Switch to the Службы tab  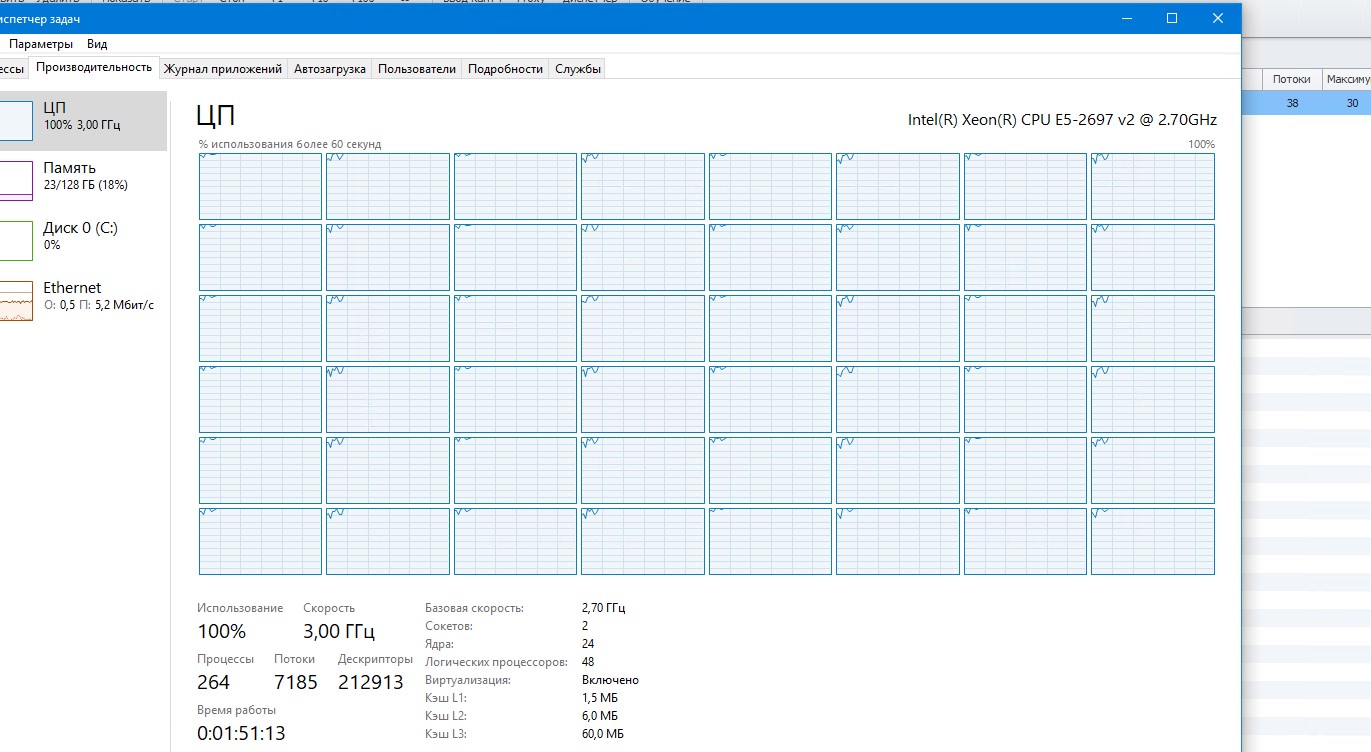point(578,69)
